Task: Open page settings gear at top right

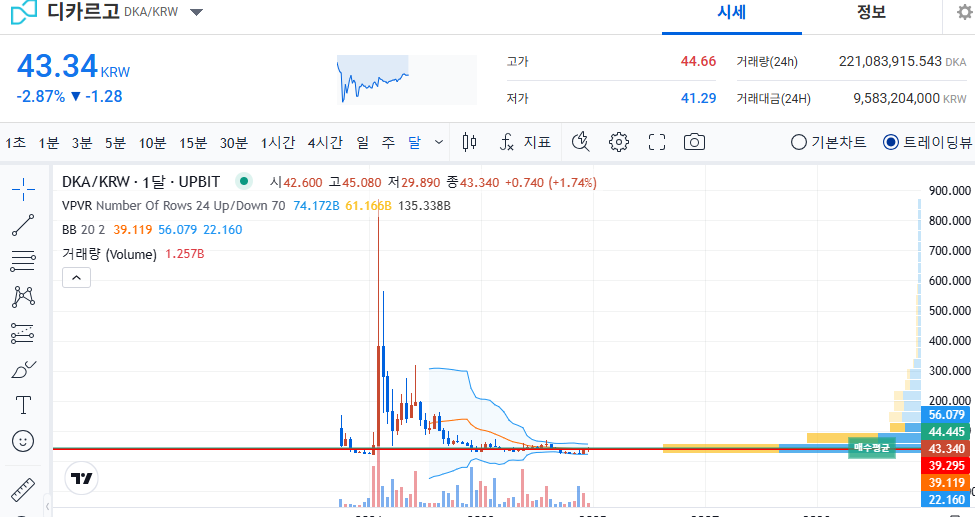Action: click(966, 12)
